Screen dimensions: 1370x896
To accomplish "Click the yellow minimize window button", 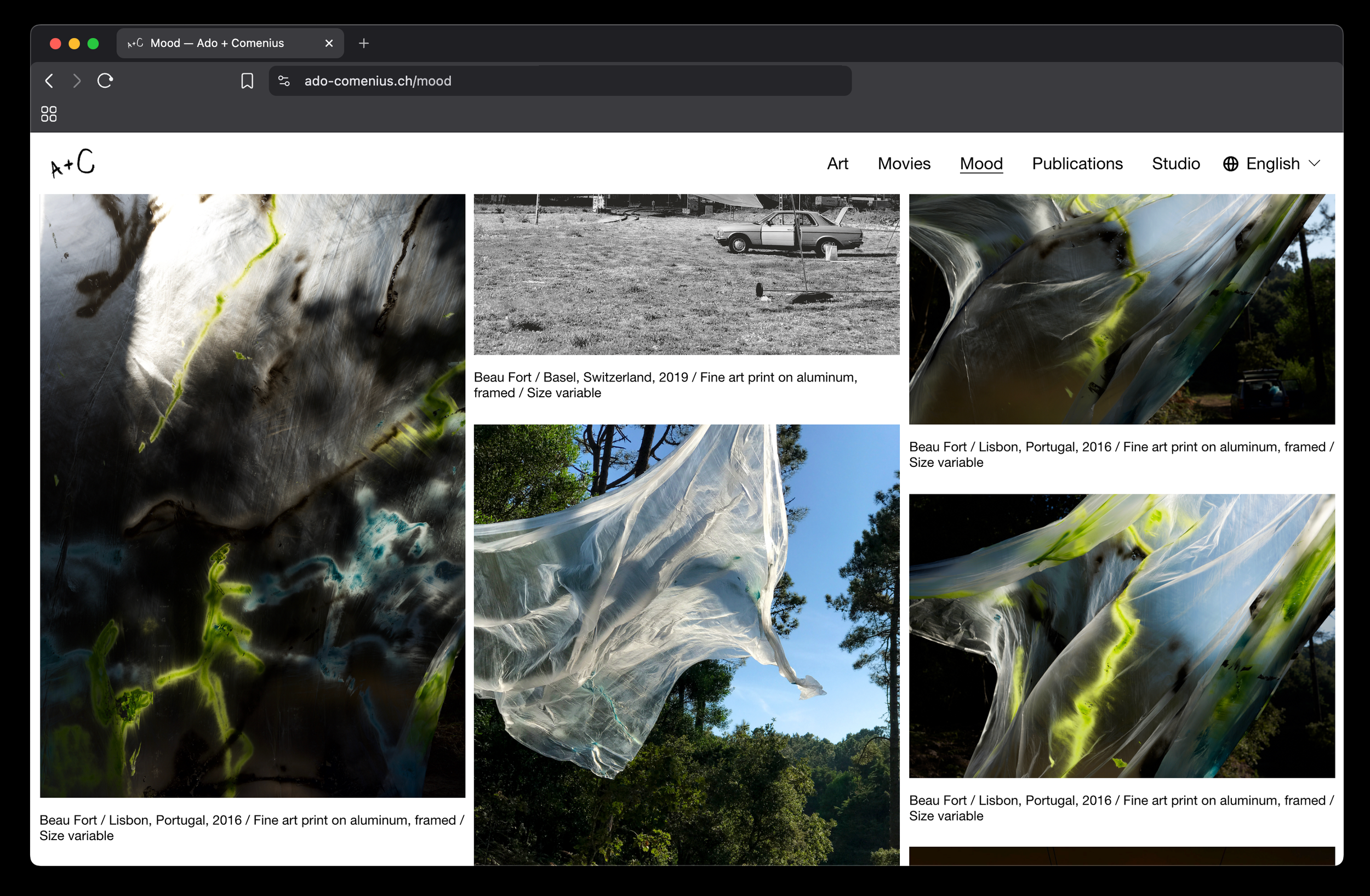I will pyautogui.click(x=75, y=44).
